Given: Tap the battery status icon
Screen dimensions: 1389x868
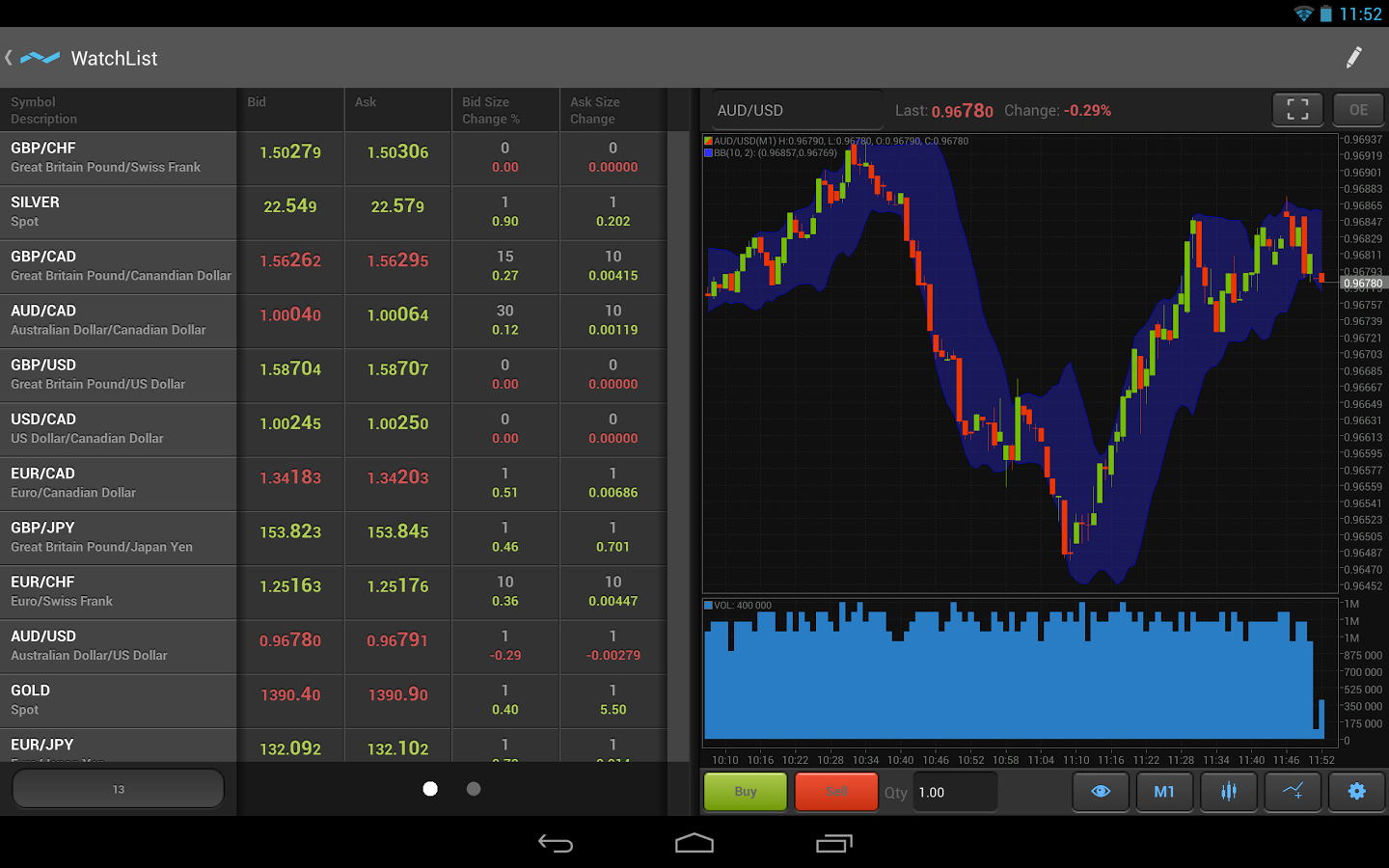Looking at the screenshot, I should [x=1326, y=14].
